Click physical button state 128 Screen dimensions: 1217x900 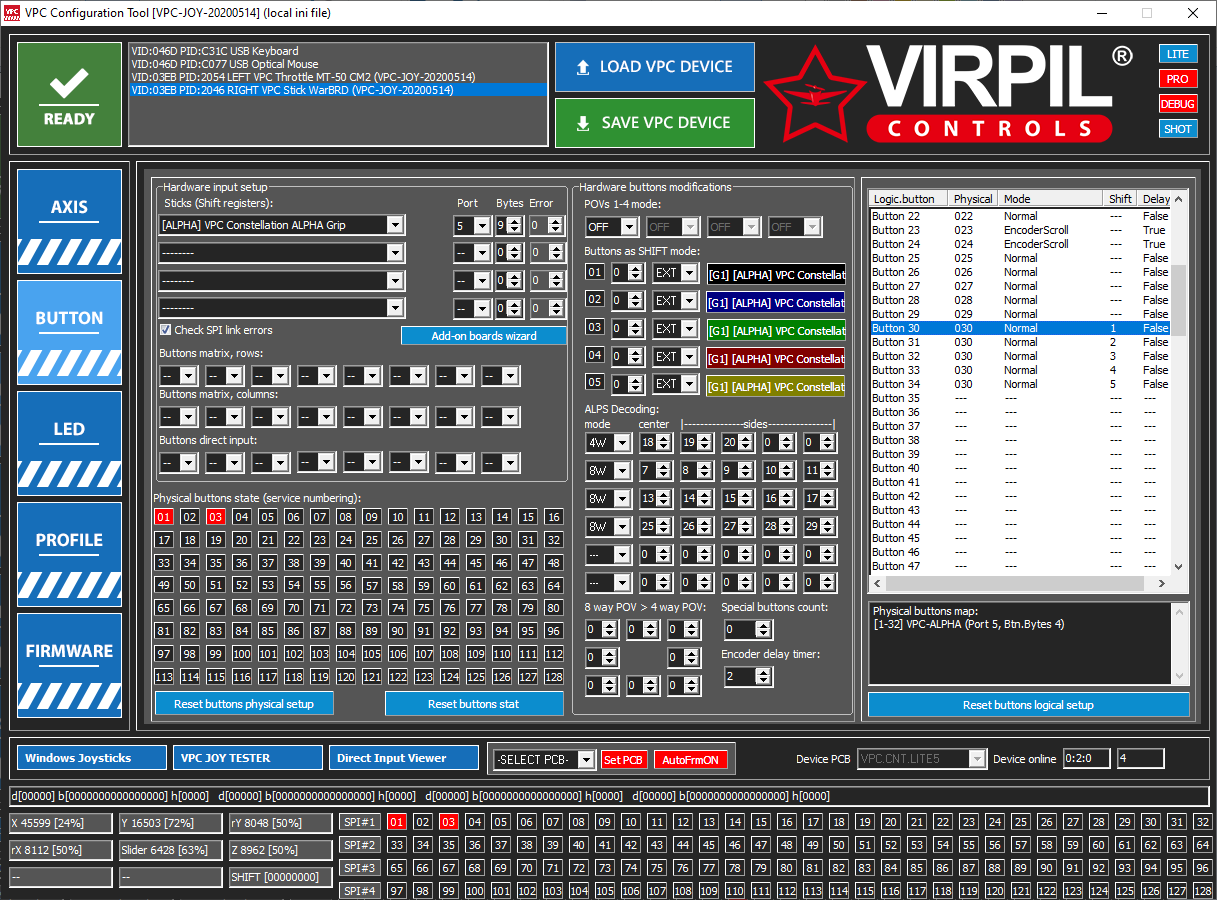tap(554, 677)
